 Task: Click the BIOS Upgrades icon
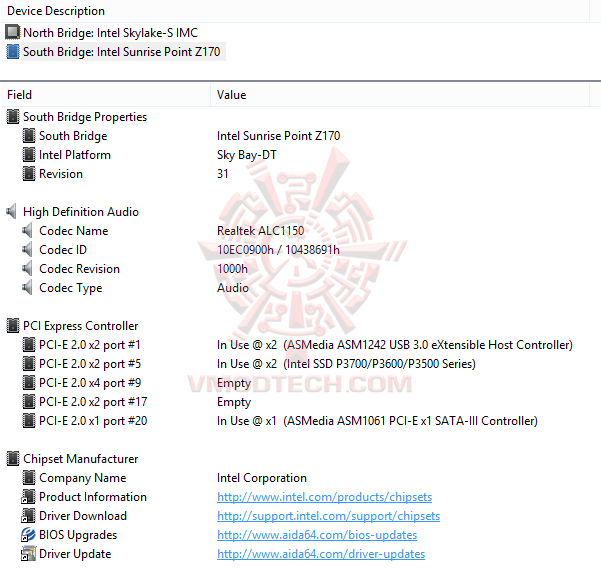tap(28, 535)
